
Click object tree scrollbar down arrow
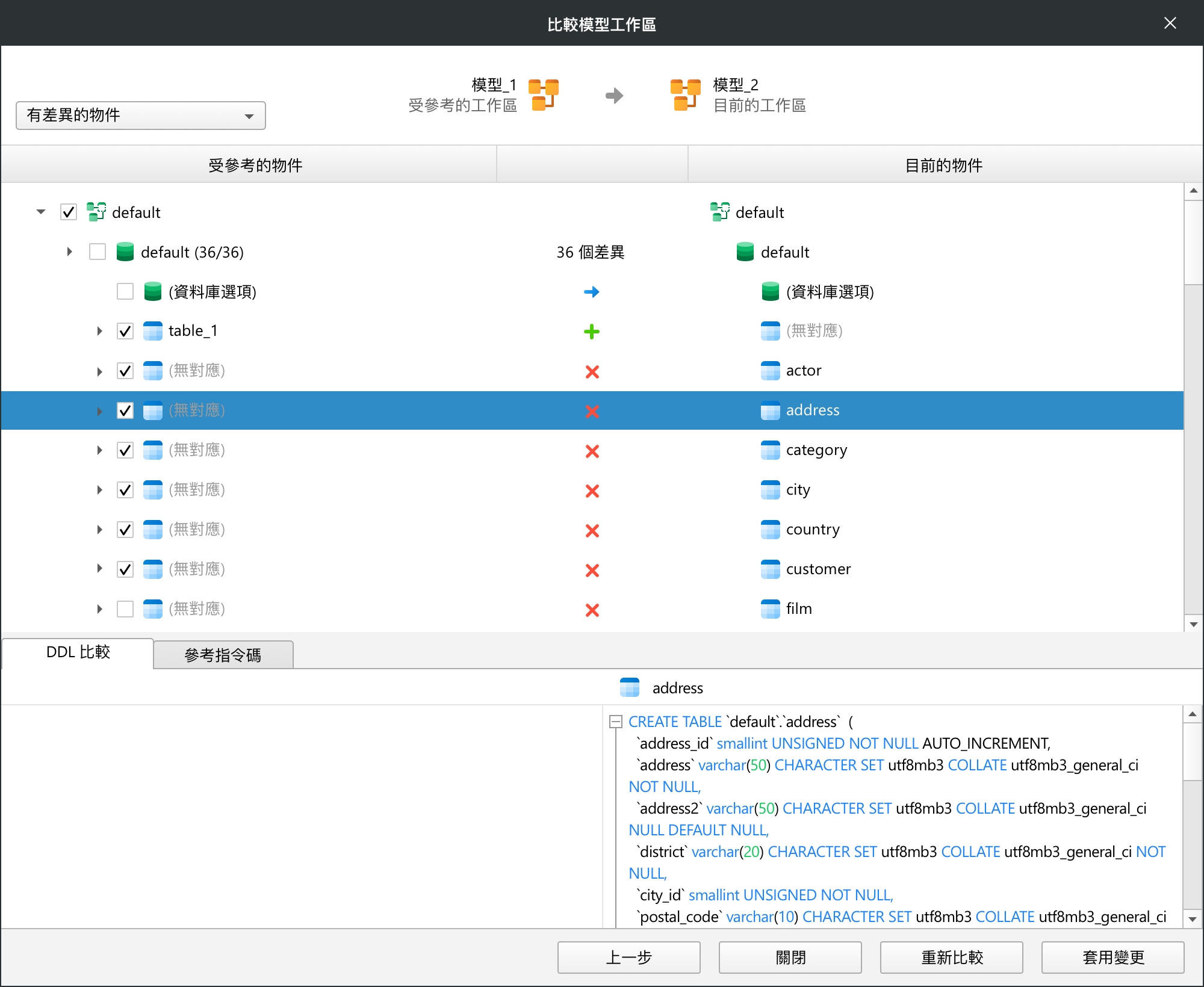pos(1193,624)
